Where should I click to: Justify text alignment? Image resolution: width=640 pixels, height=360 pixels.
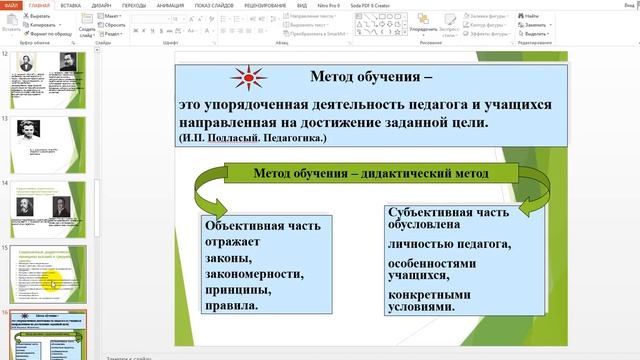point(249,31)
